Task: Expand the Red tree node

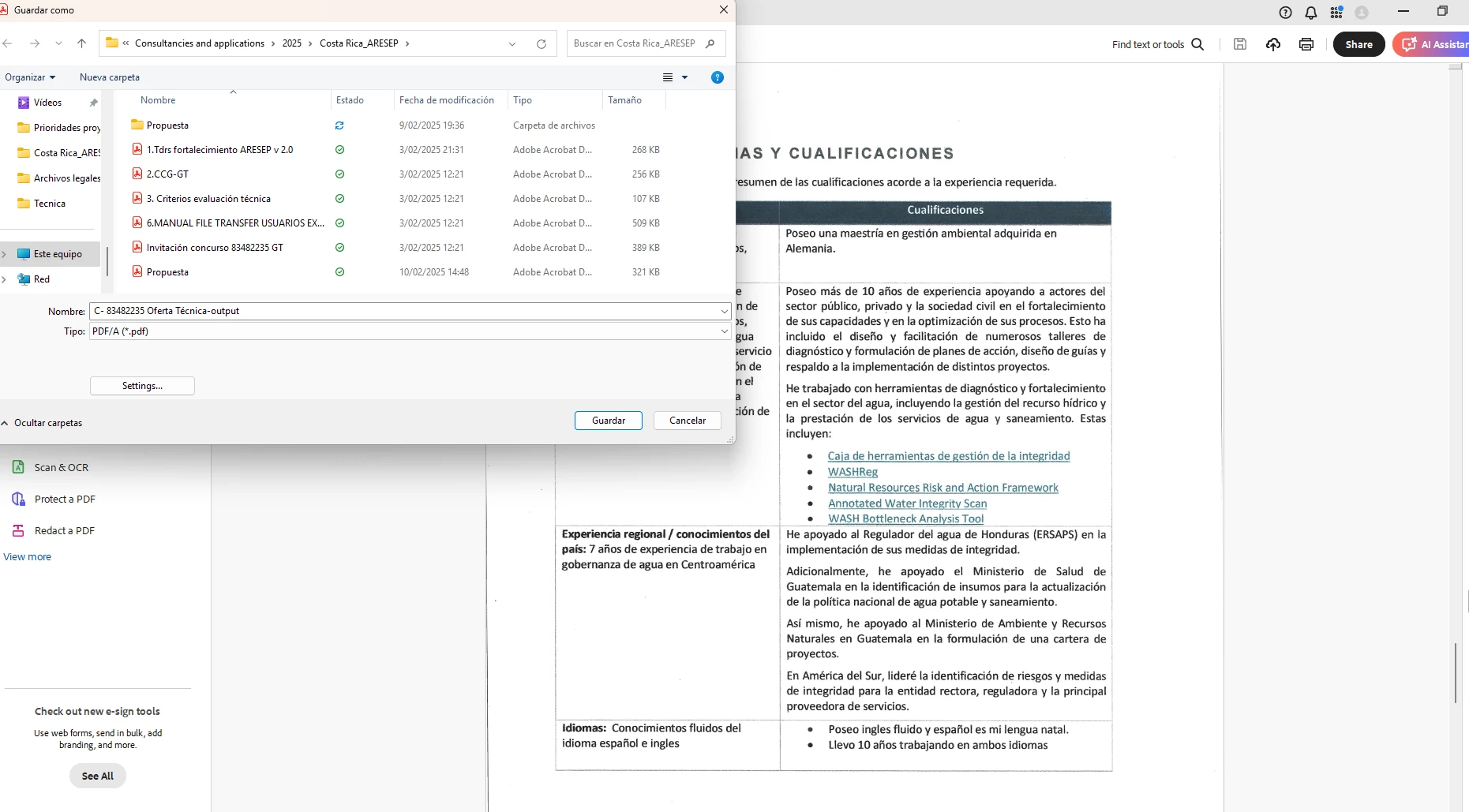Action: pos(5,279)
